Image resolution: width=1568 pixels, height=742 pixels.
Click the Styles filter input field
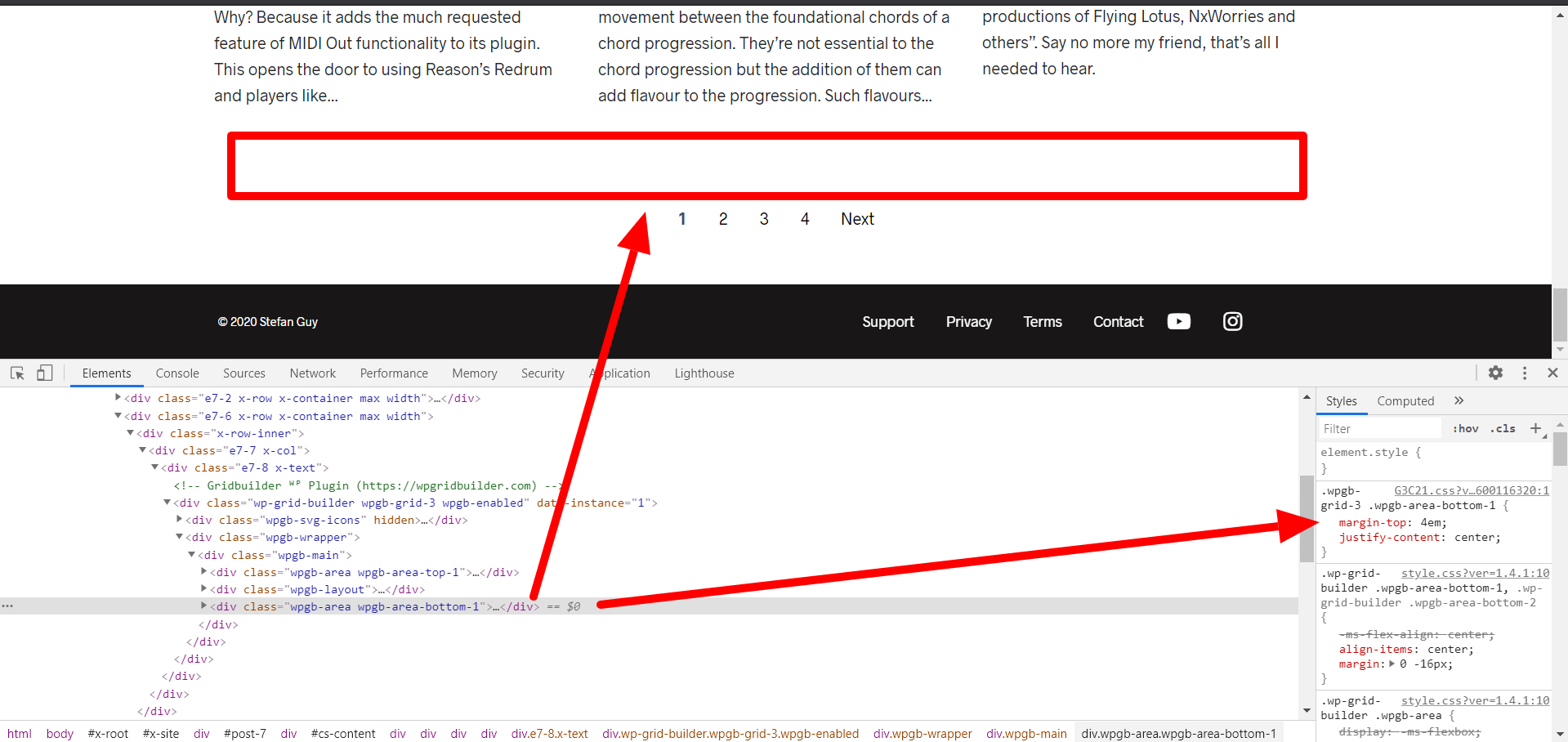click(x=1380, y=428)
